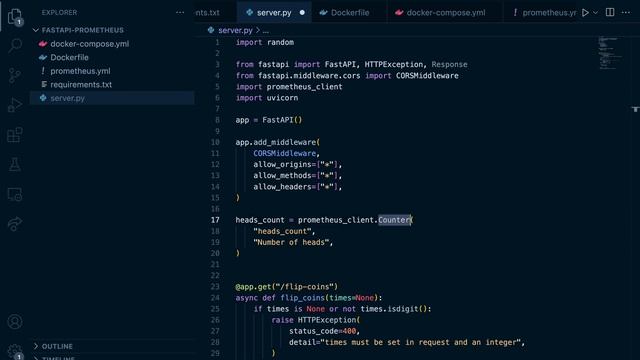Run Python file play button
Screen dimensions: 640x360
coord(585,13)
